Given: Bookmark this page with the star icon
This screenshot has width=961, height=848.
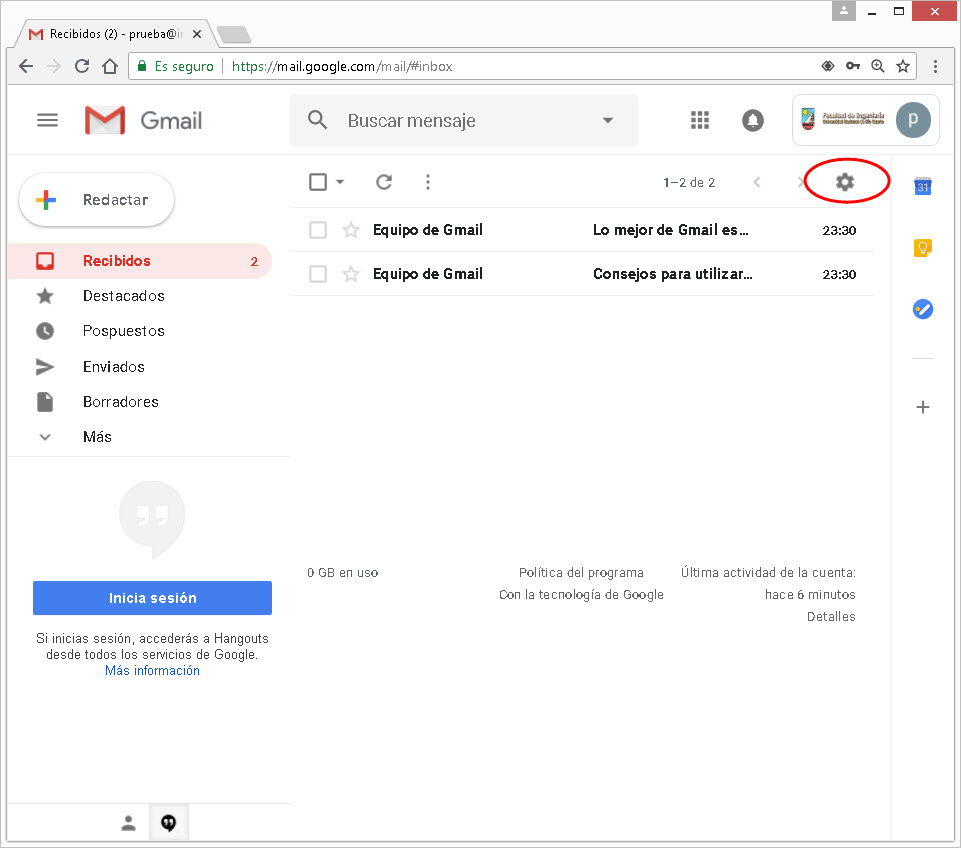Looking at the screenshot, I should [903, 66].
